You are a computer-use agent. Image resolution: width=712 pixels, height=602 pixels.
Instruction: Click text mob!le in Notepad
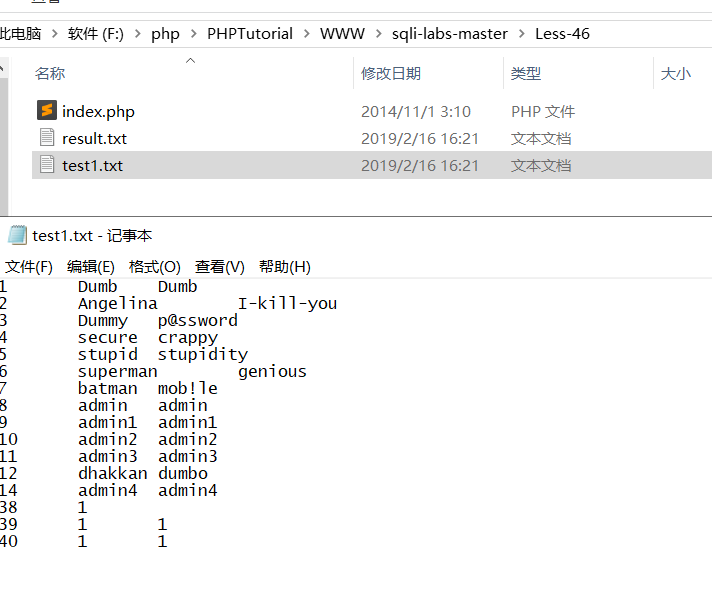point(188,389)
